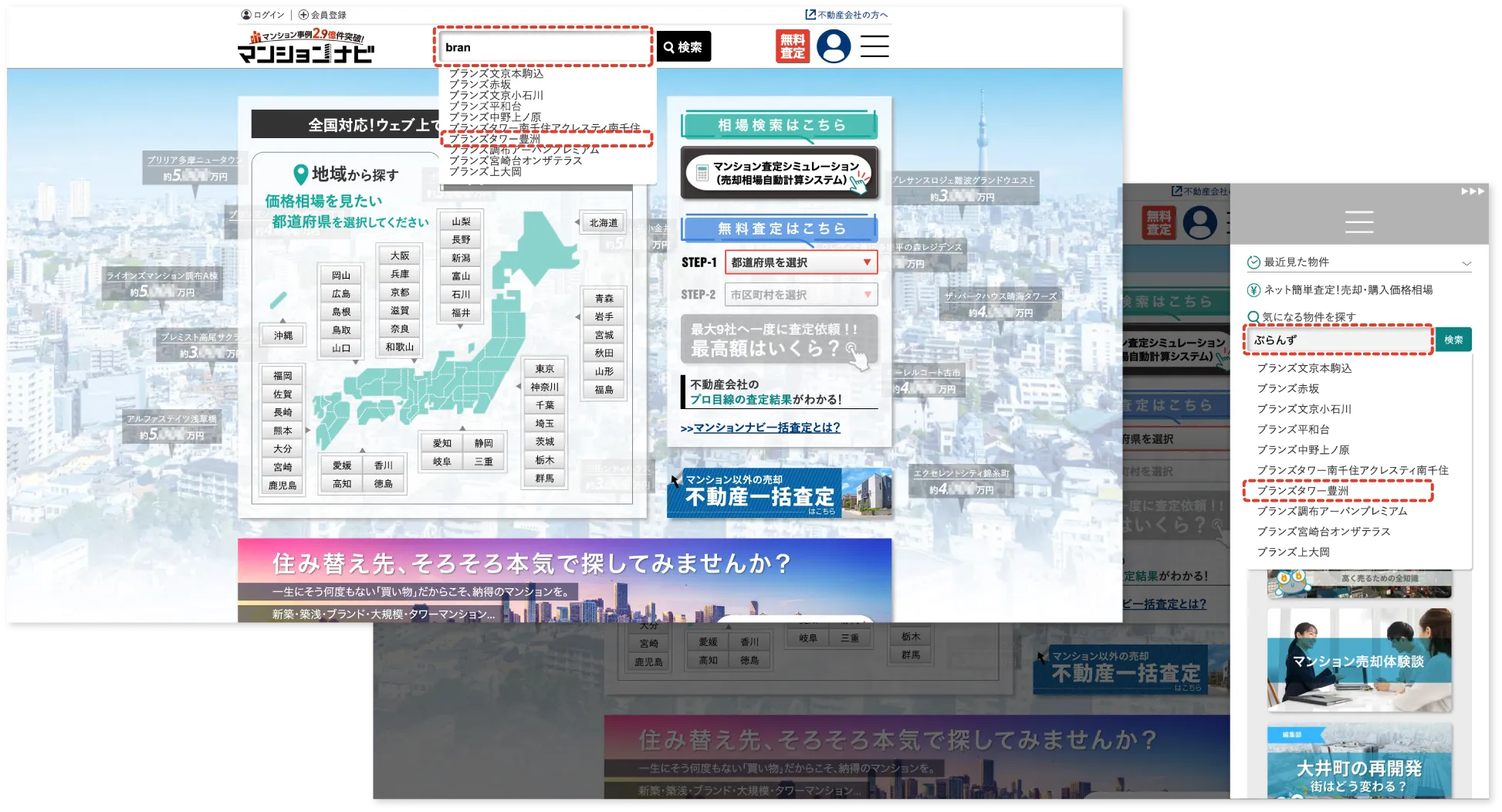This screenshot has height=812, width=1502.
Task: Click the member registration plus icon
Action: tap(303, 15)
